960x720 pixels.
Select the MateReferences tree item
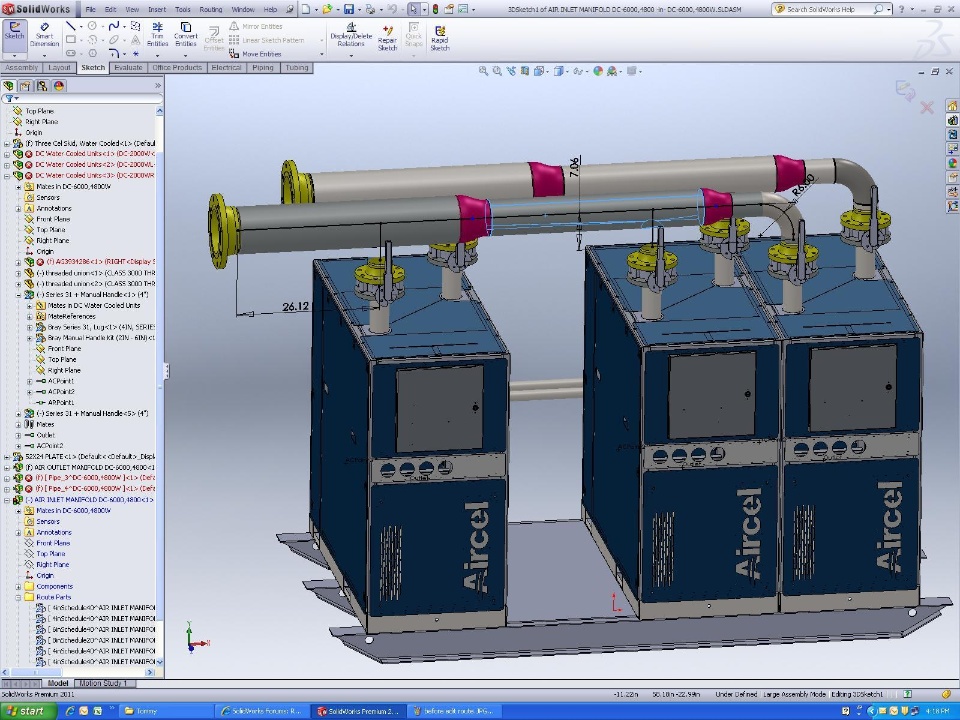[72, 317]
